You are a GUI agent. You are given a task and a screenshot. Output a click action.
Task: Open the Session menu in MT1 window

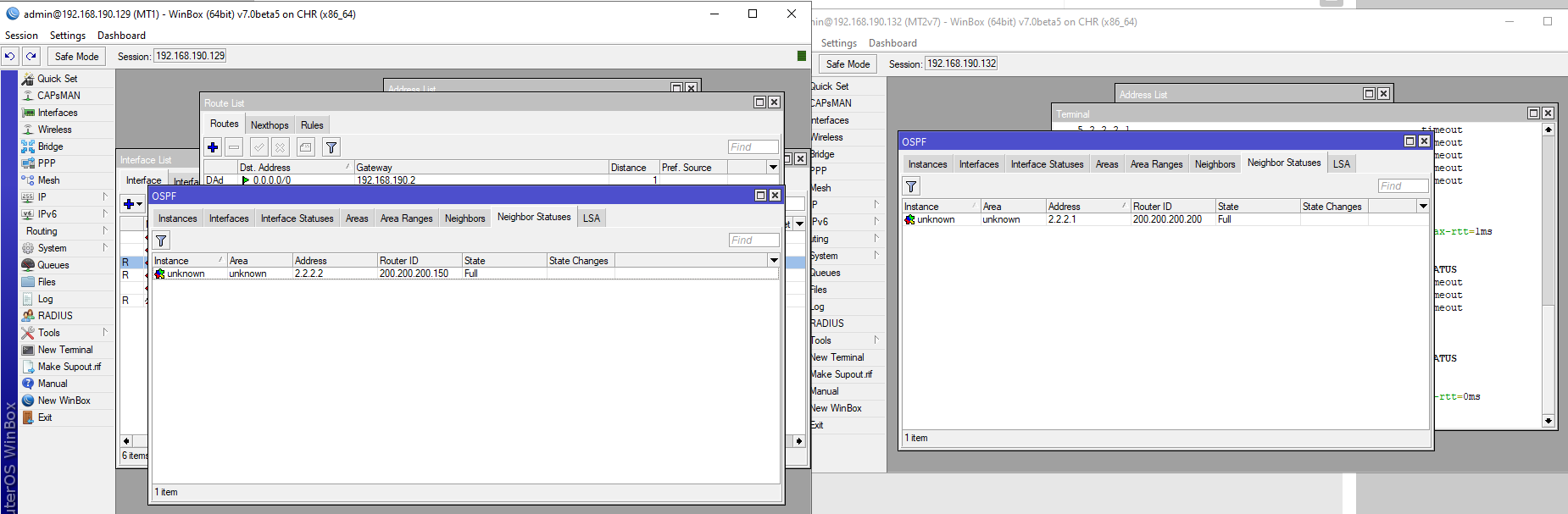[21, 36]
